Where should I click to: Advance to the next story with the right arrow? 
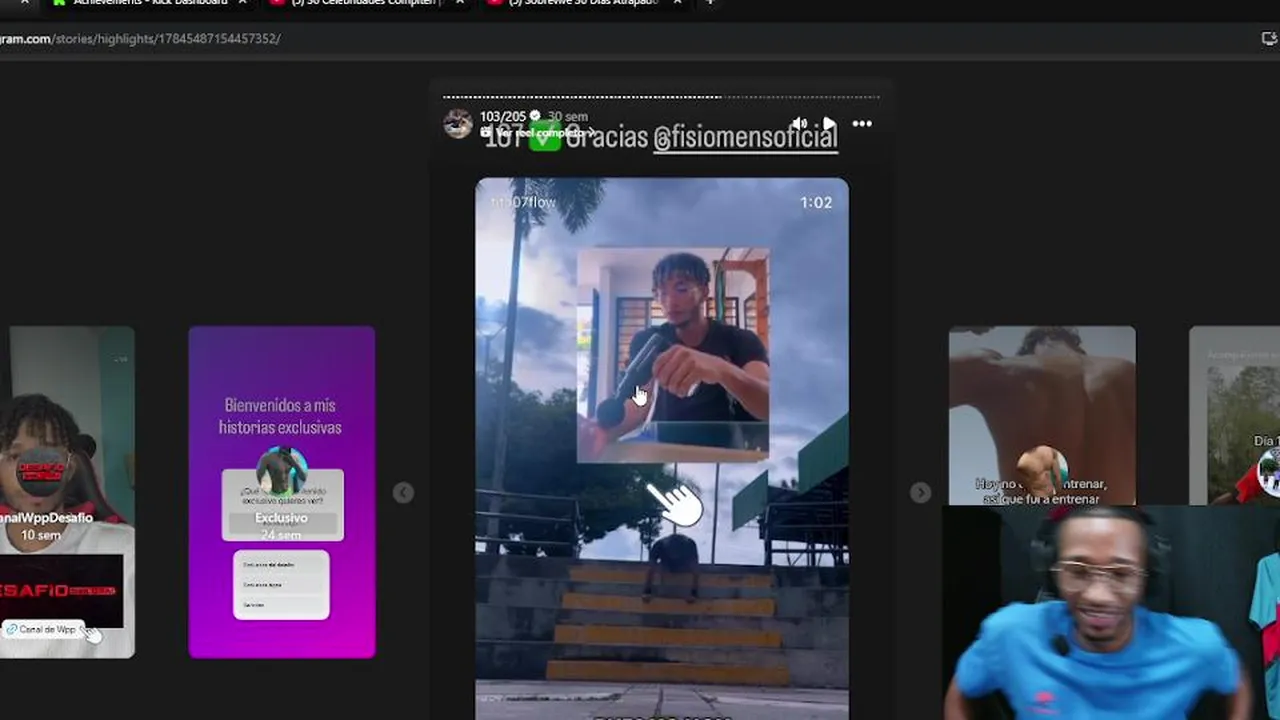click(x=920, y=492)
